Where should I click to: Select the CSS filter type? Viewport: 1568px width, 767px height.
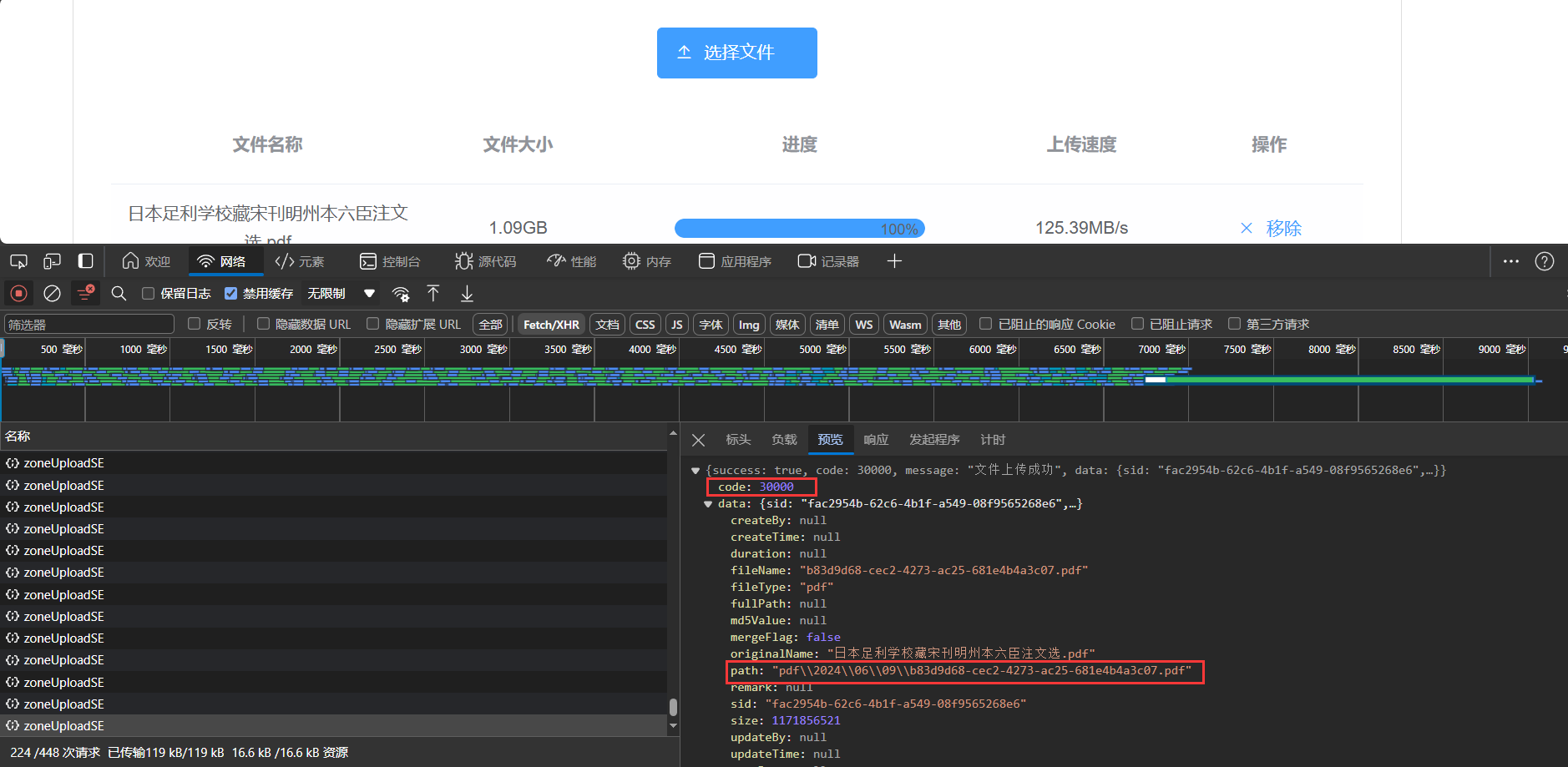coord(645,325)
